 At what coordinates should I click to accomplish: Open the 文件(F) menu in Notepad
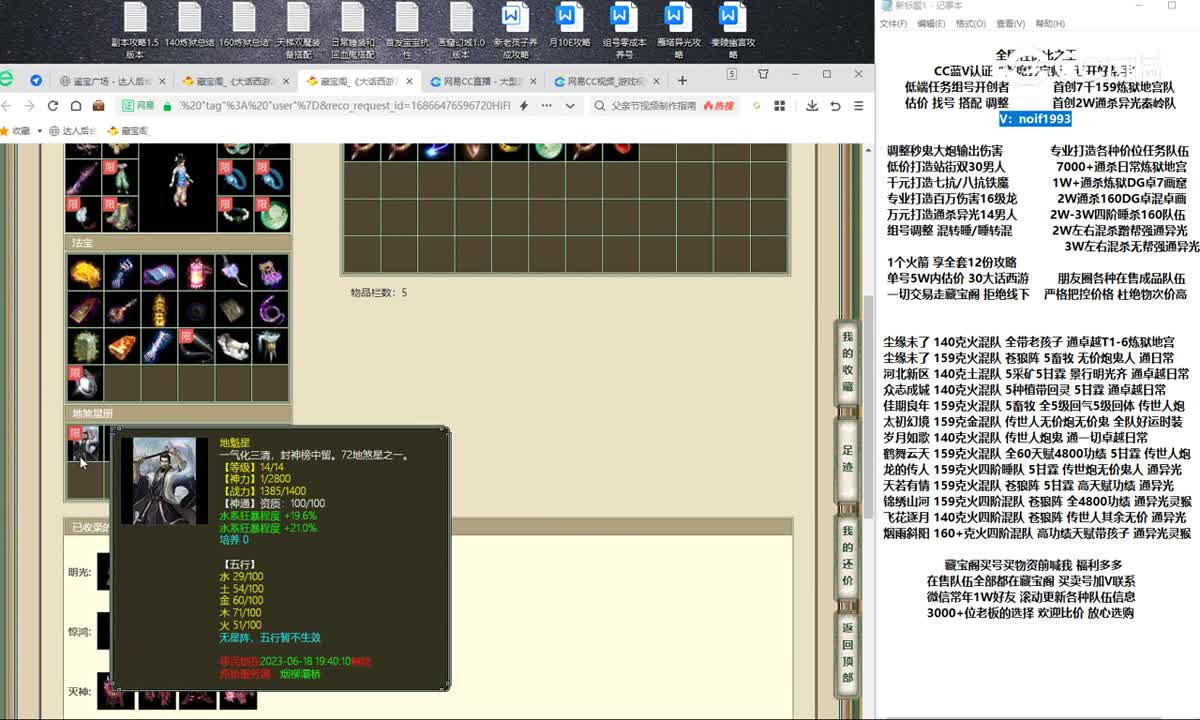click(893, 24)
